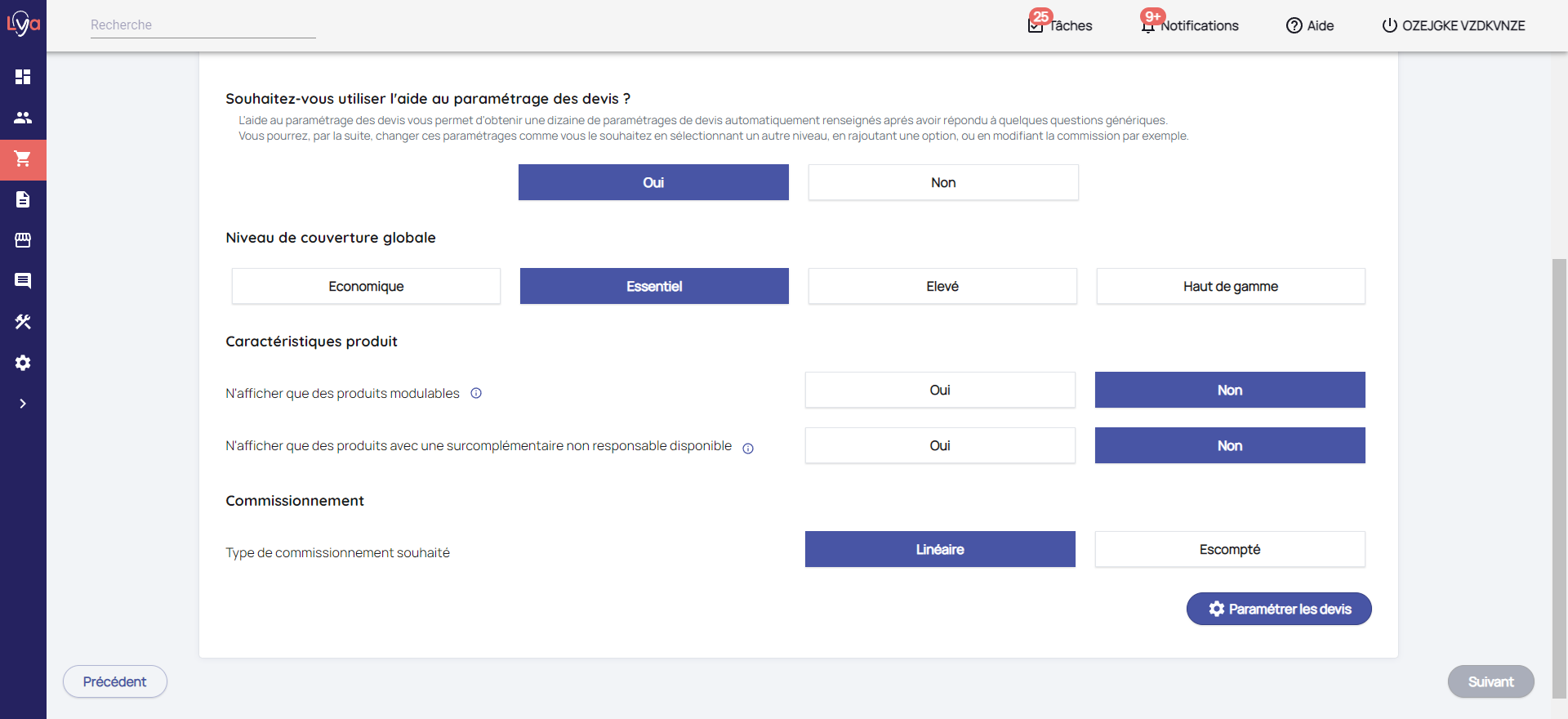The width and height of the screenshot is (1568, 719).
Task: Click info icon beside produits modulables
Action: coord(476,393)
